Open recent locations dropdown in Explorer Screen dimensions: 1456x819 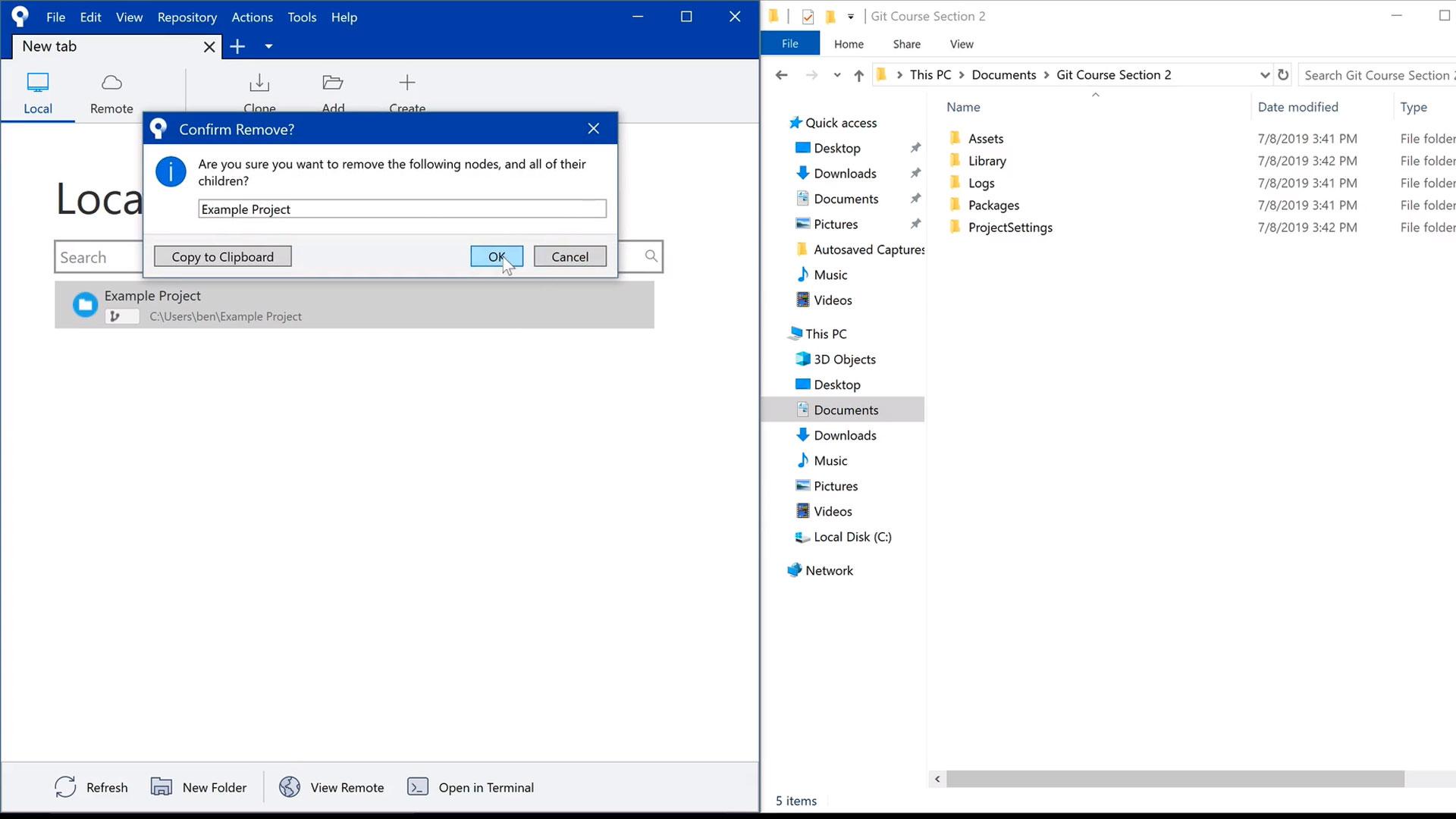click(x=836, y=75)
